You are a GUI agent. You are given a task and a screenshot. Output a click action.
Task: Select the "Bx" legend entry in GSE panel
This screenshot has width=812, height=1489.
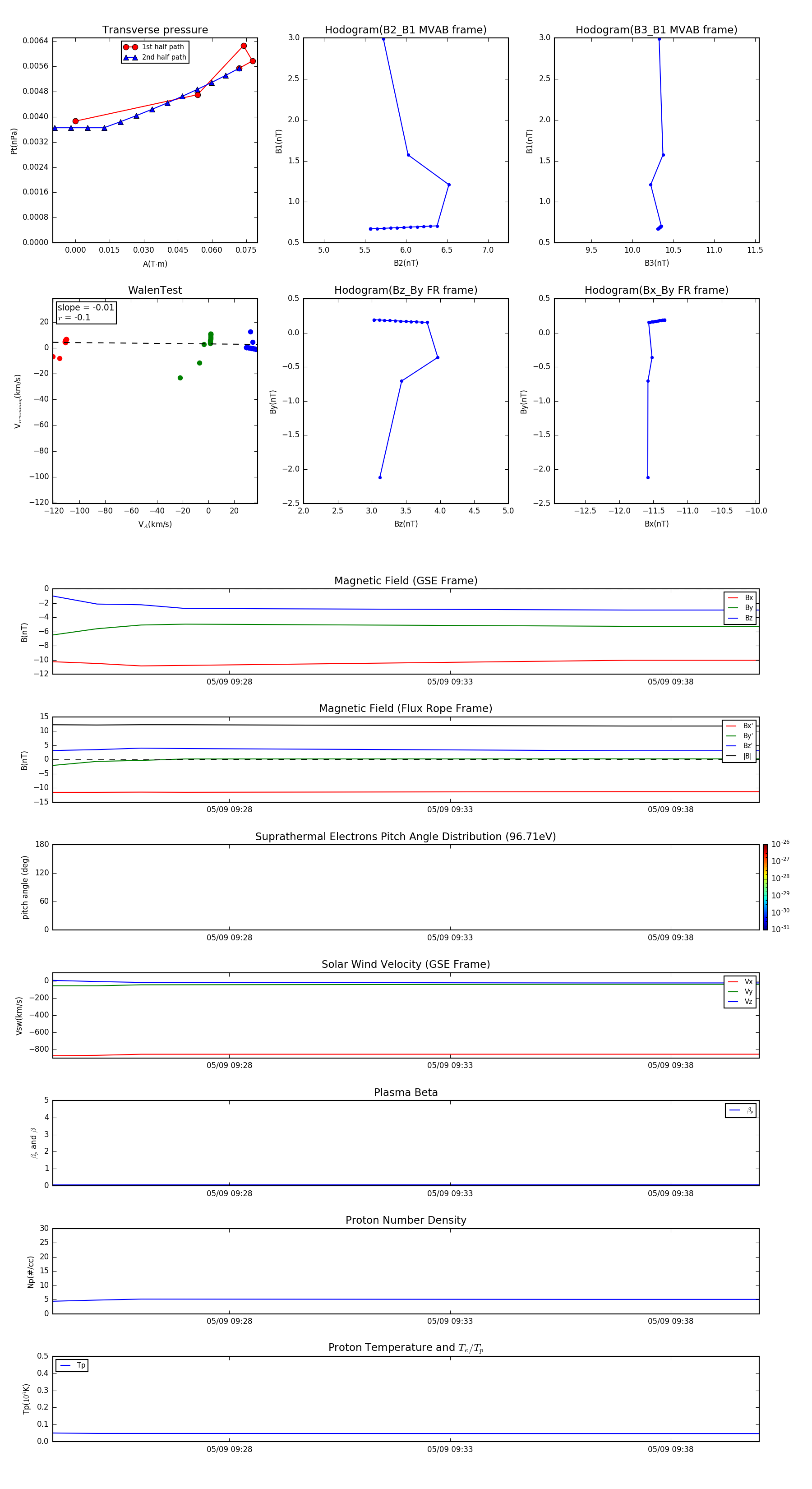coord(740,598)
